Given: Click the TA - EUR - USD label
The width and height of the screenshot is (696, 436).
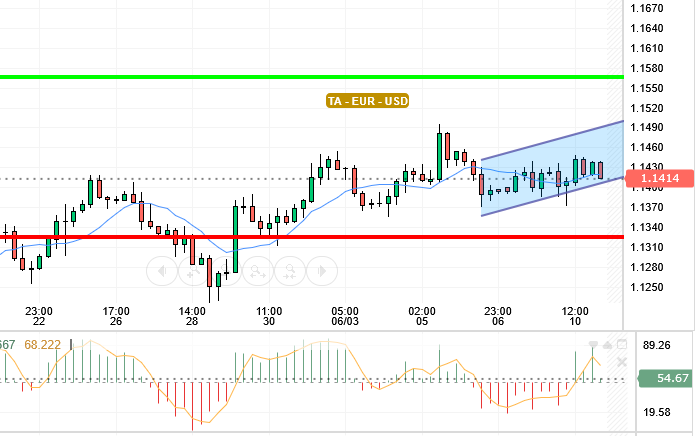Looking at the screenshot, I should (x=367, y=101).
